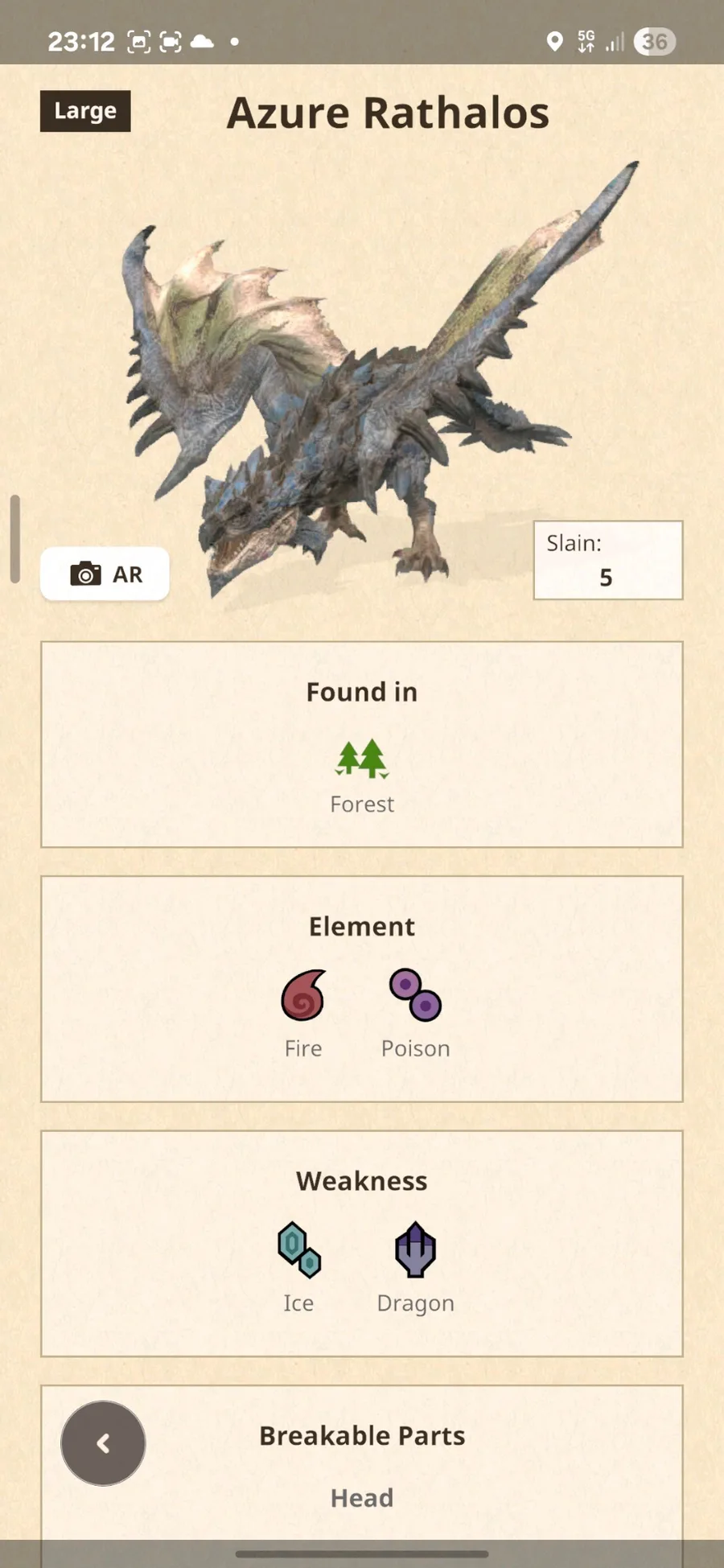
Task: Tap the Slain count box
Action: point(608,560)
